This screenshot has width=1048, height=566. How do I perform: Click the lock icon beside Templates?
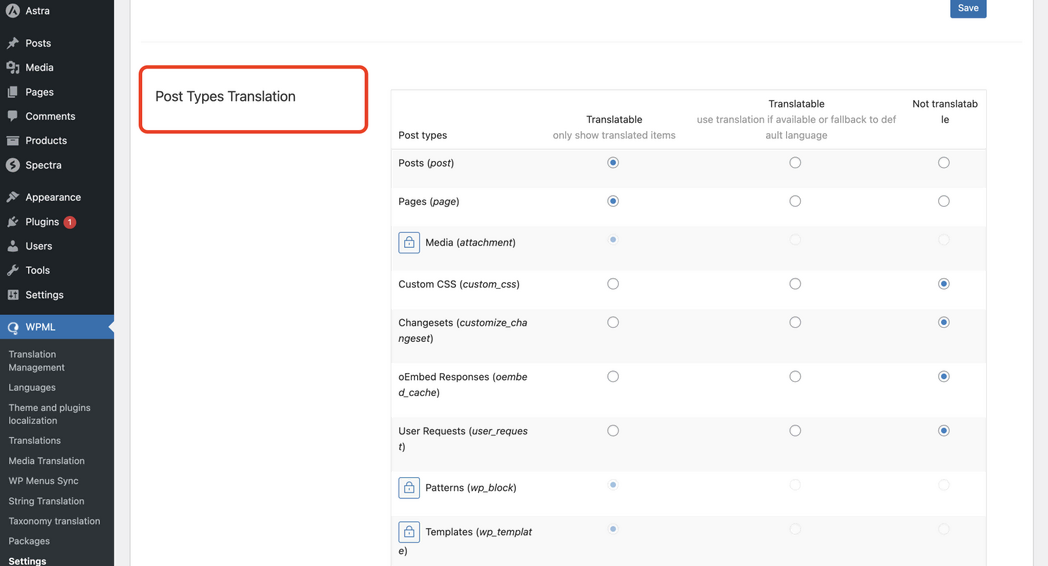[409, 532]
